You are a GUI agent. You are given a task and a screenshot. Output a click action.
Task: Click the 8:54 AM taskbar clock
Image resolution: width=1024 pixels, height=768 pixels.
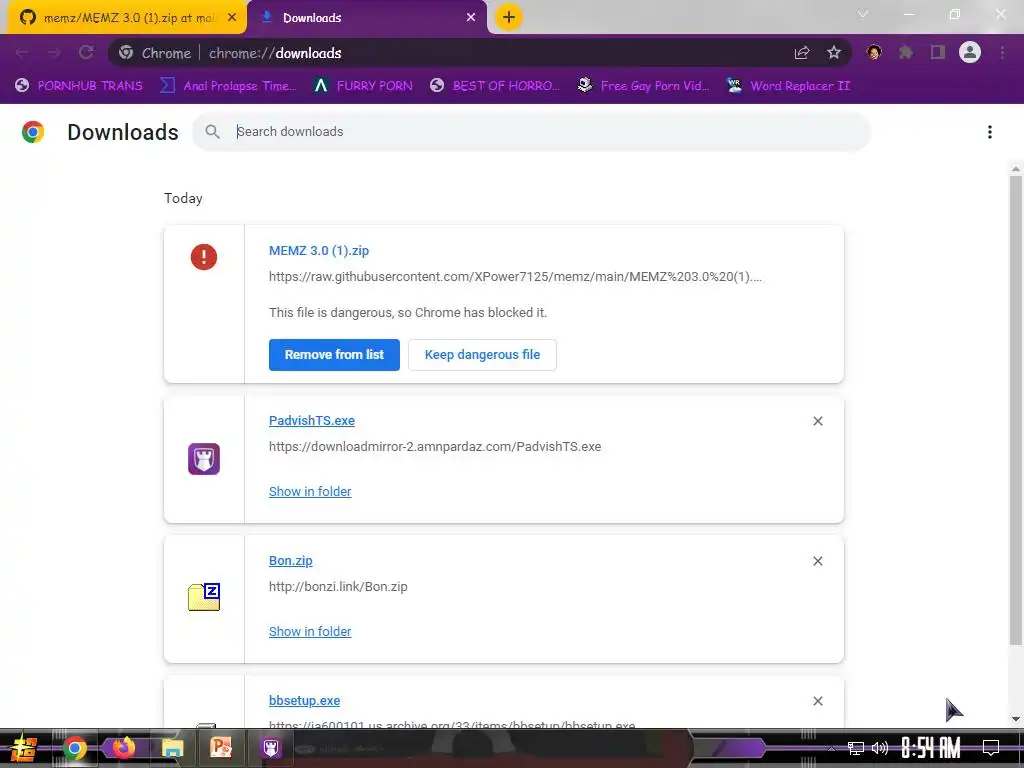[x=930, y=748]
